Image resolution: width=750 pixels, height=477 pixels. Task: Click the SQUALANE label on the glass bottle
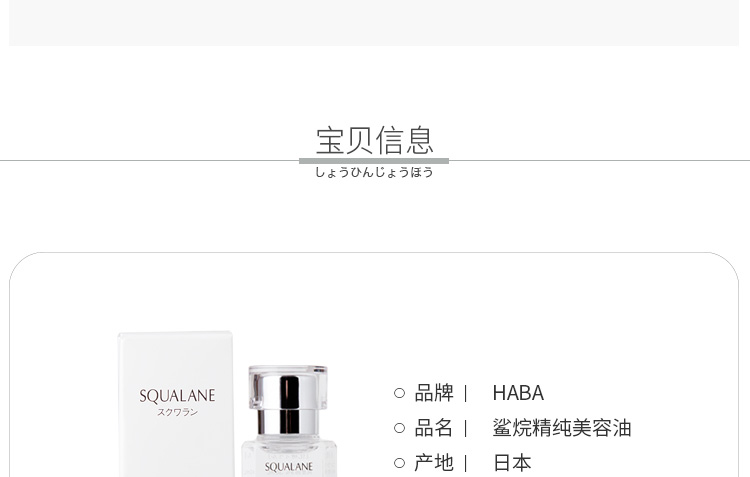(288, 467)
